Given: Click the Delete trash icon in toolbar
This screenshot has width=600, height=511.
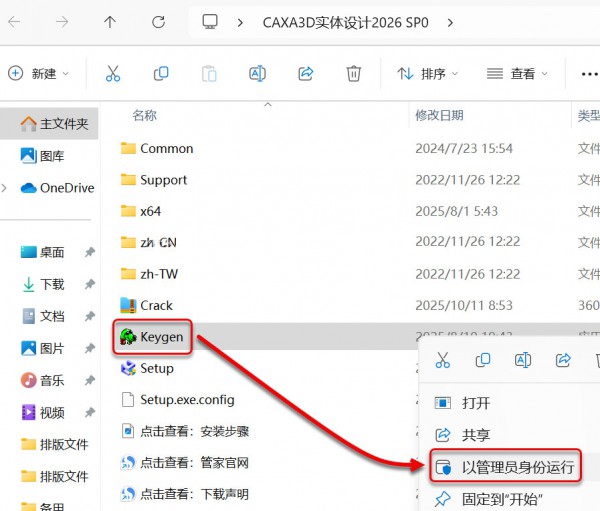Looking at the screenshot, I should (x=354, y=73).
